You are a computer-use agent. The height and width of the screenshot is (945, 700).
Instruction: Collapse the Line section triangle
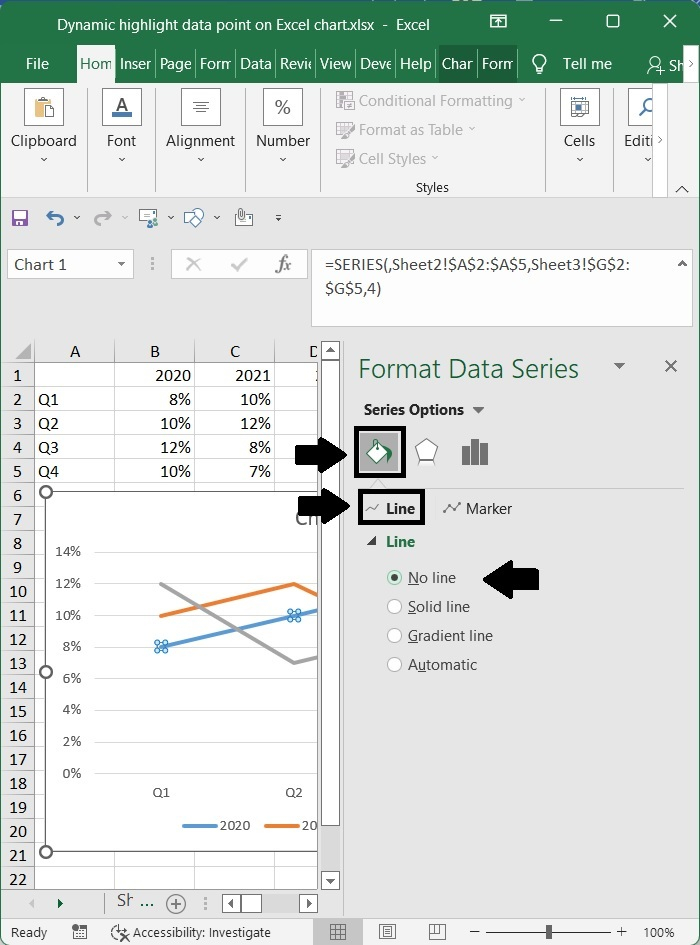click(371, 541)
